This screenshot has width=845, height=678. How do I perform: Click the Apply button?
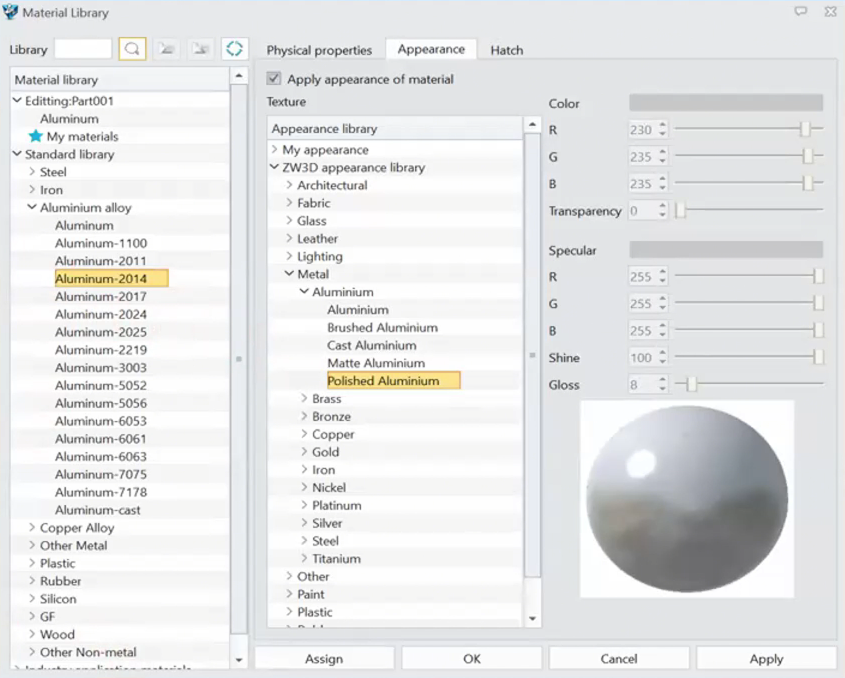(x=766, y=658)
